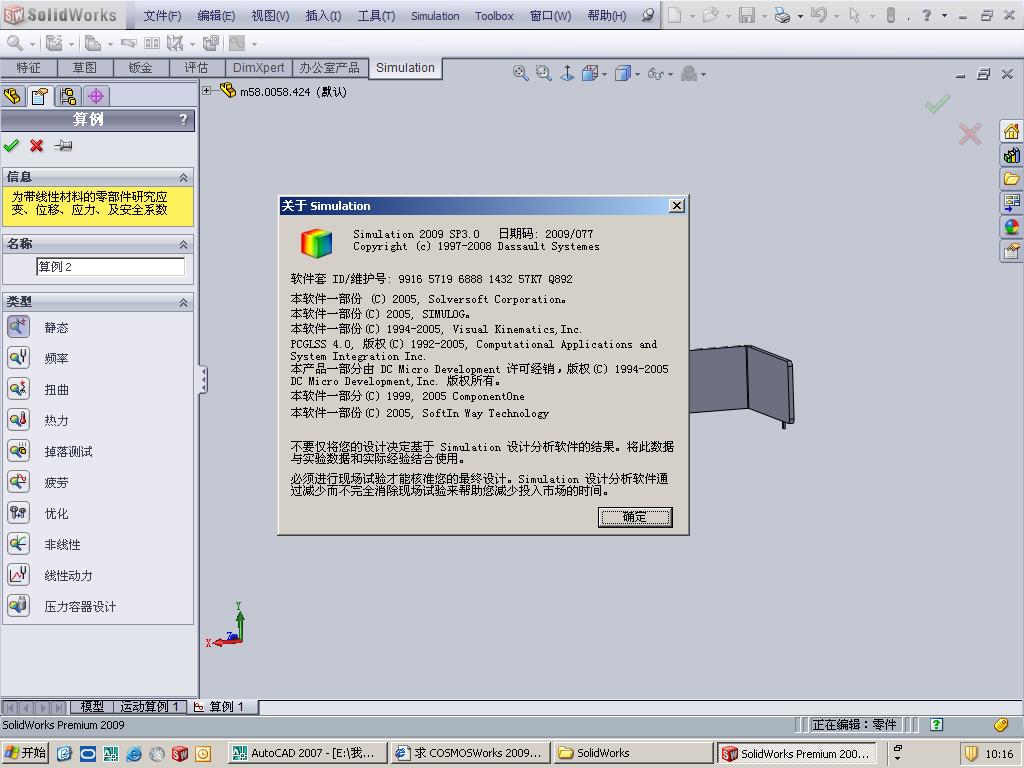Screen dimensions: 1024x768
Task: Open the Toolbox menu
Action: click(494, 16)
